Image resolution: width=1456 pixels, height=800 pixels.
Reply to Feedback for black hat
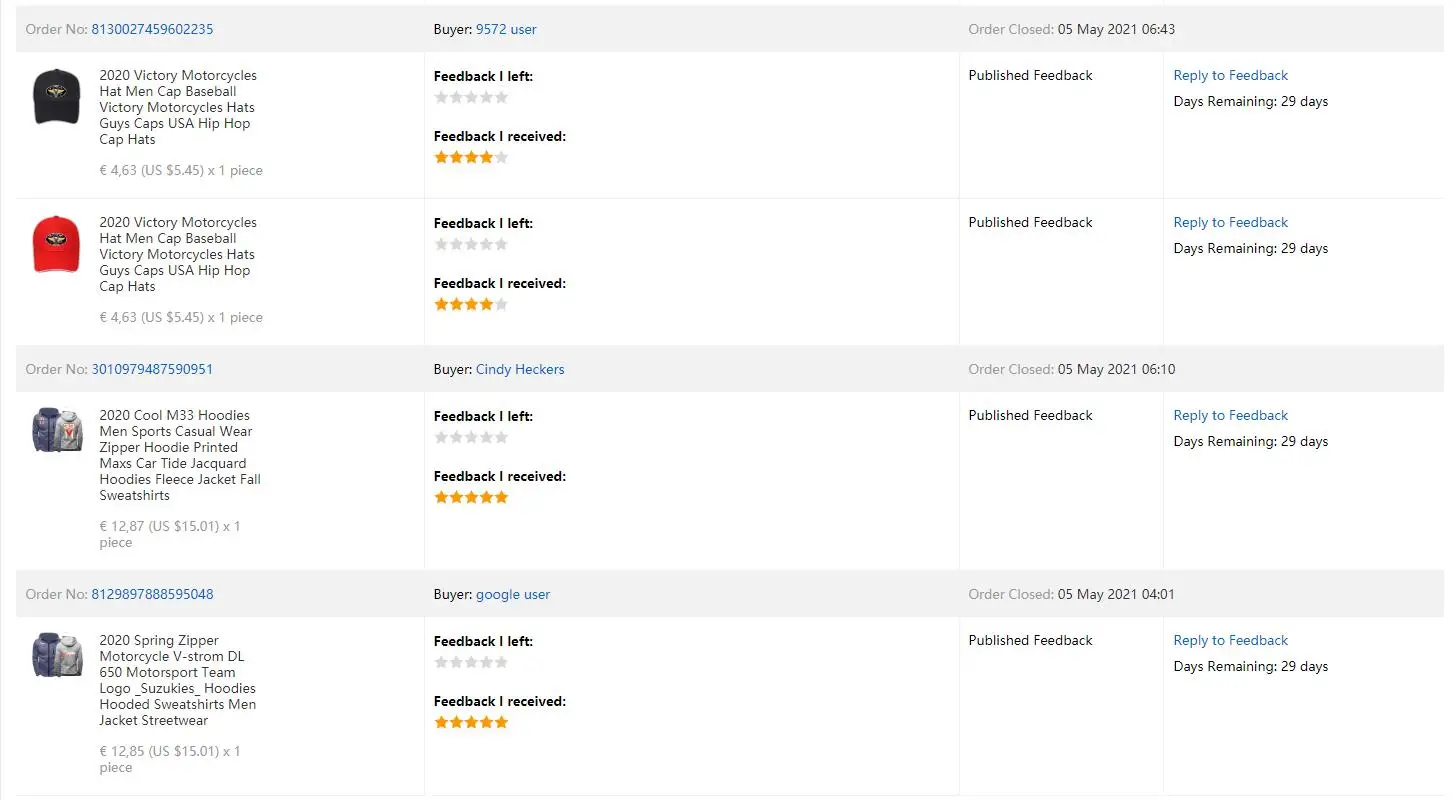click(x=1230, y=75)
